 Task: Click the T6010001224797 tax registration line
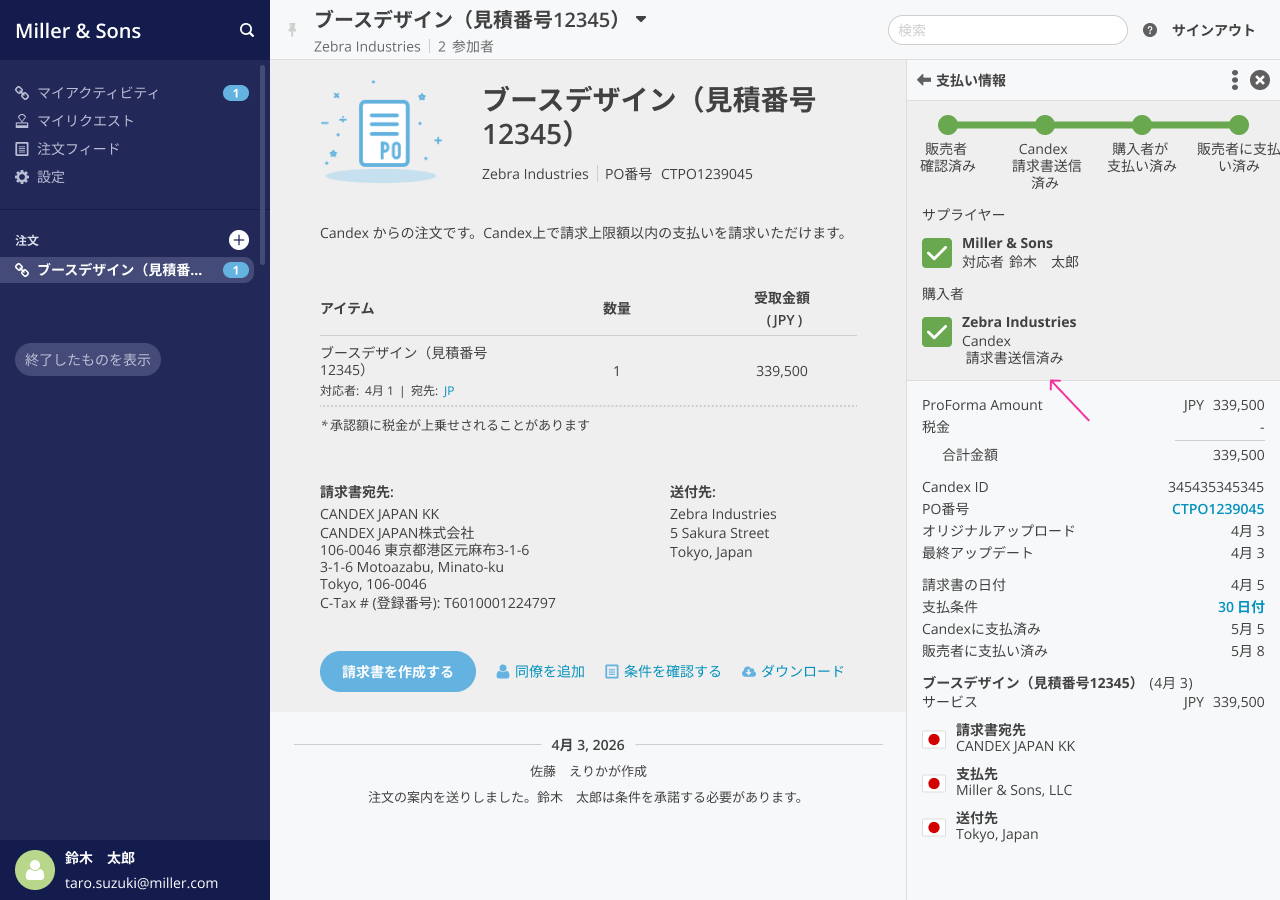438,603
